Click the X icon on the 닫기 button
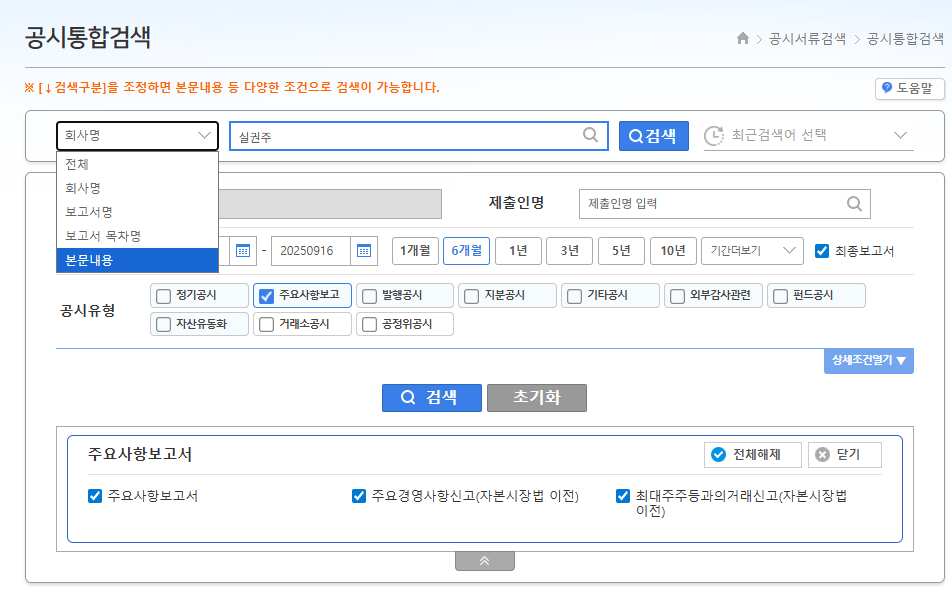This screenshot has height=594, width=952. click(823, 455)
